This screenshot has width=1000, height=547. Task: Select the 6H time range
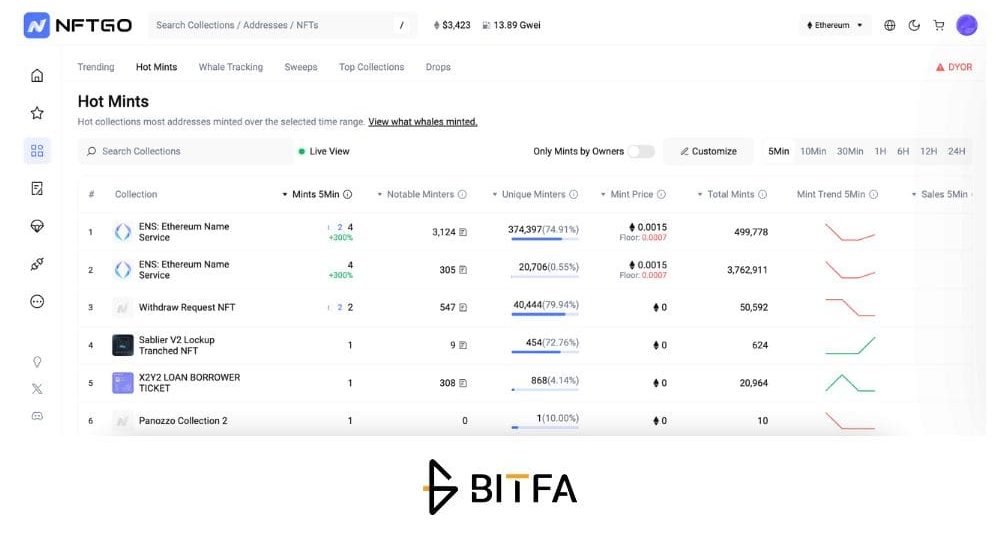[903, 151]
